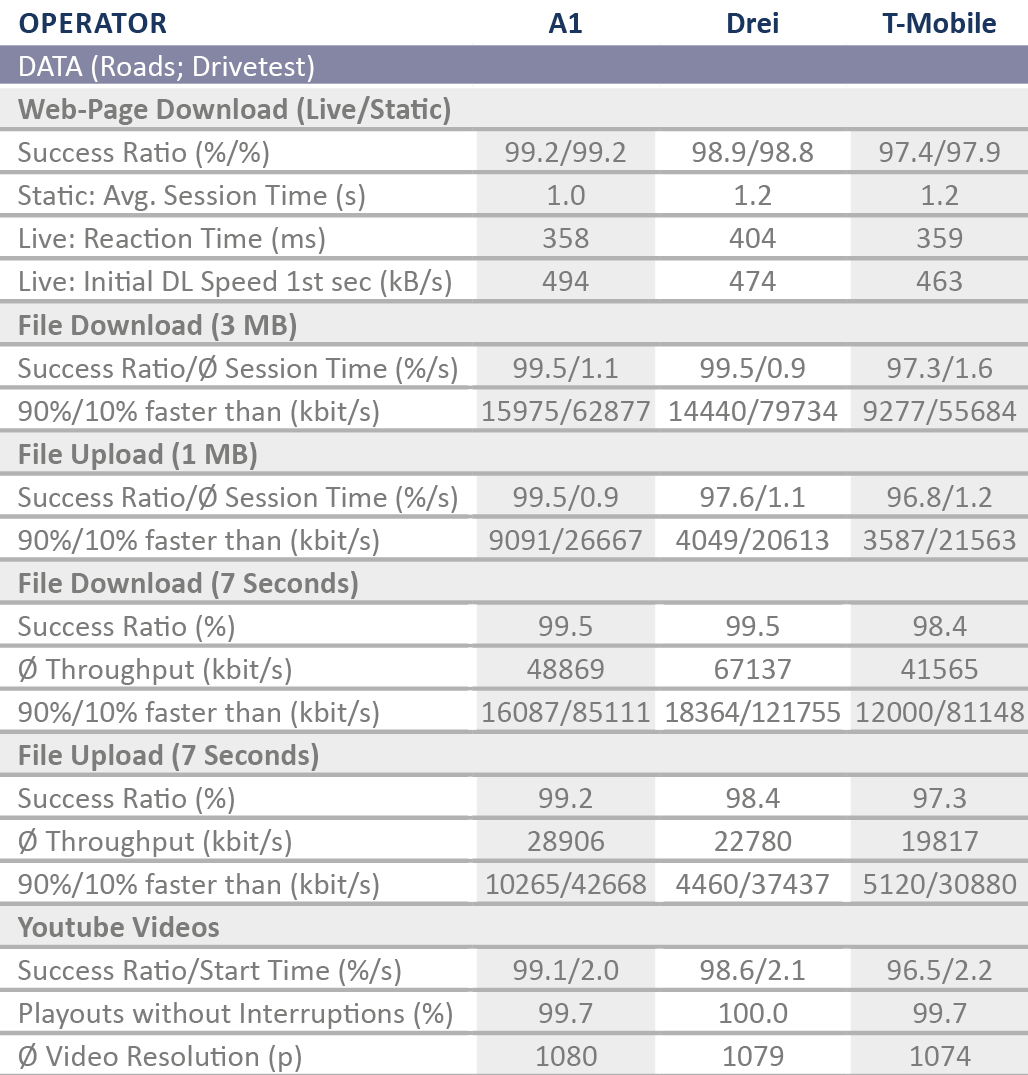
Task: Select the Drei video resolution 1079
Action: (x=752, y=1056)
